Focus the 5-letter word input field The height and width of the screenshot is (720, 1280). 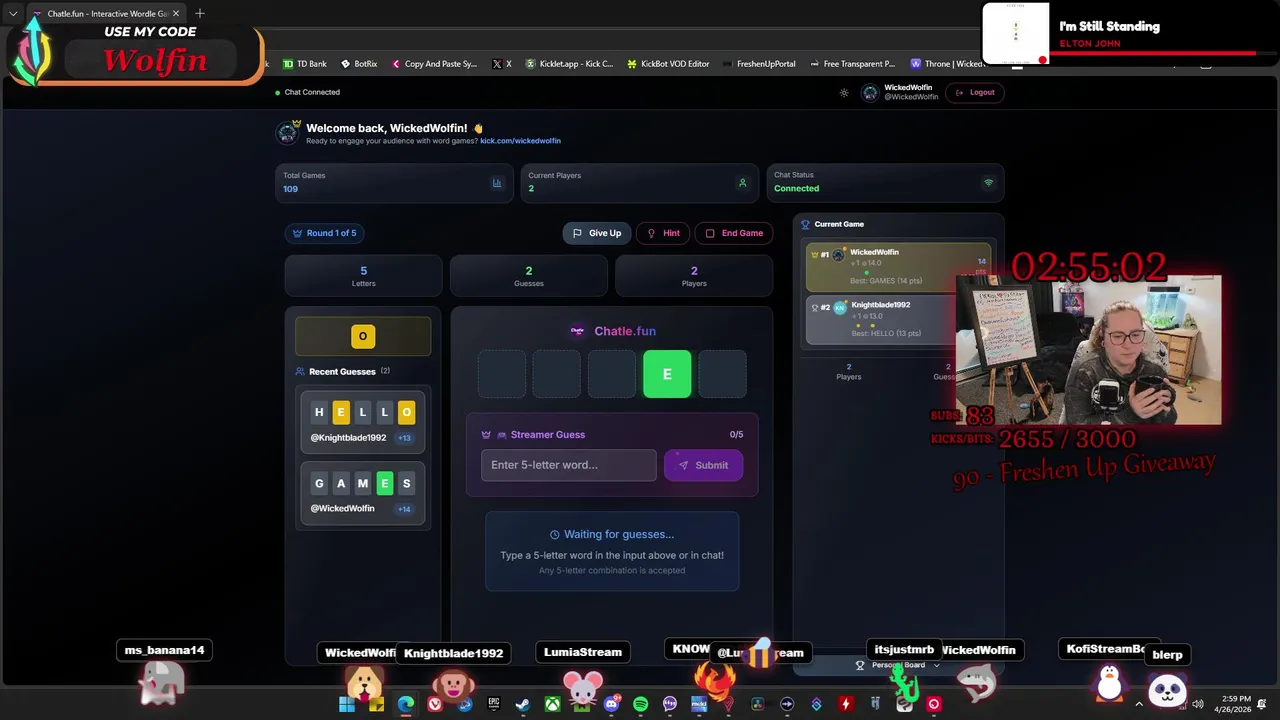click(568, 465)
